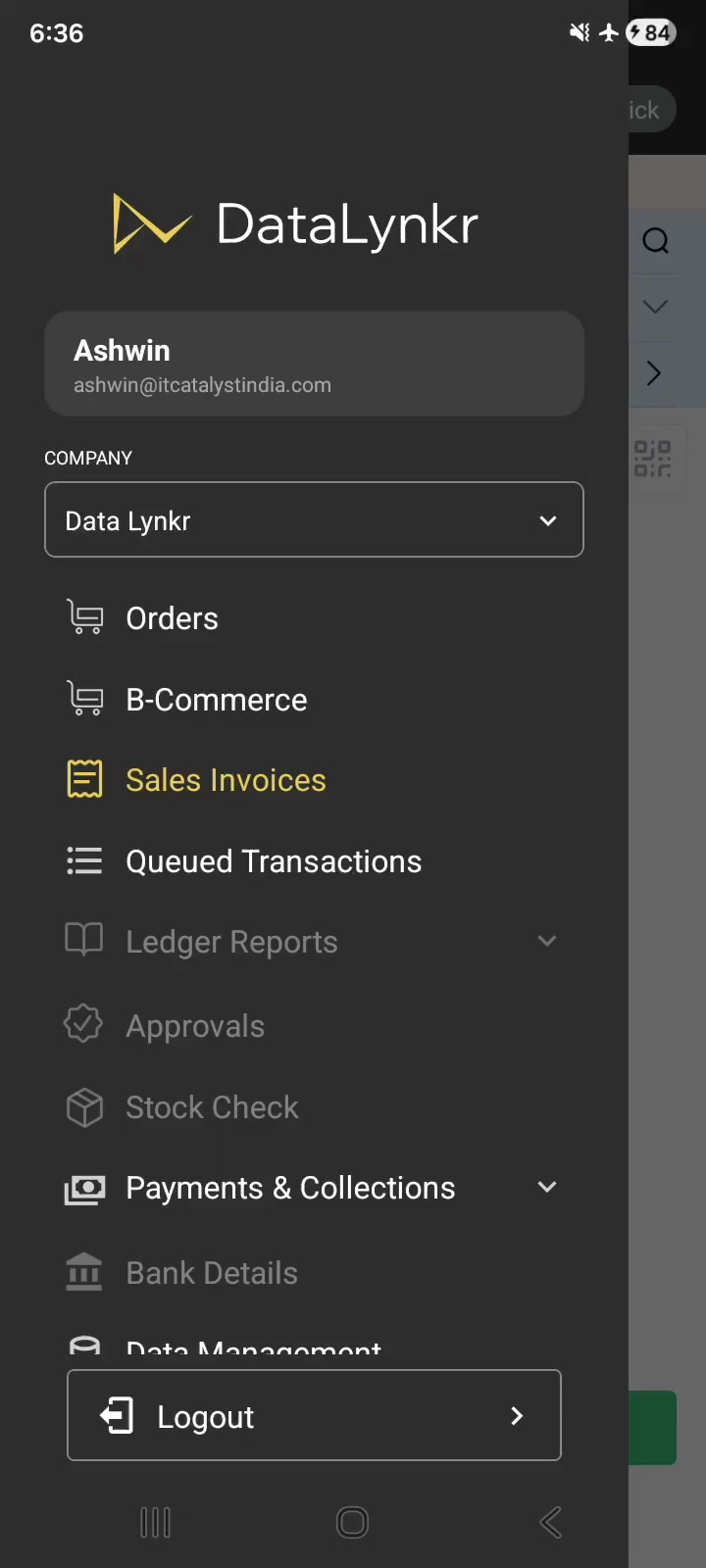Tap the Android back navigation button
This screenshot has width=706, height=1568.
pyautogui.click(x=551, y=1522)
